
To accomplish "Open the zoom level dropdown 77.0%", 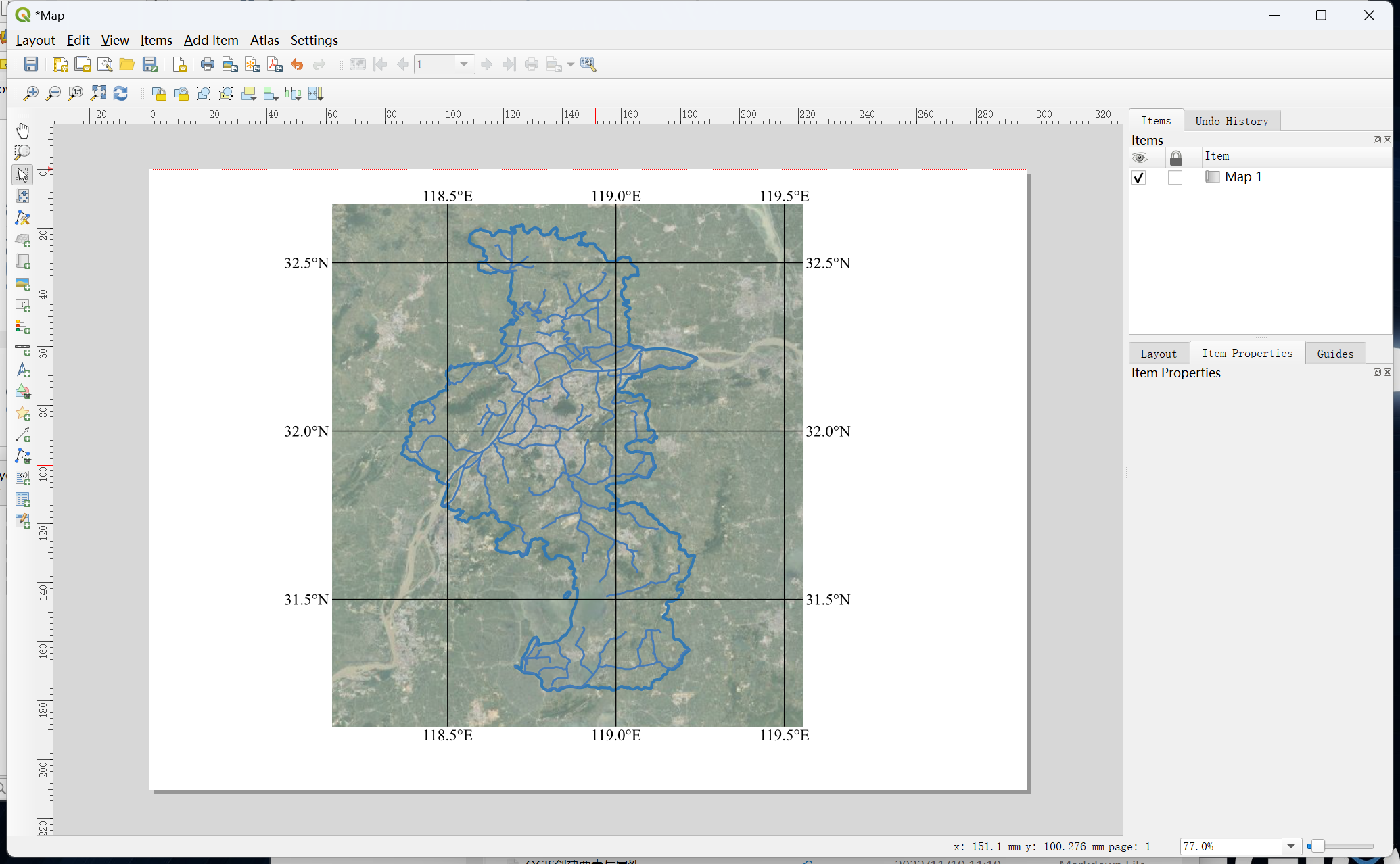I will tap(1290, 846).
